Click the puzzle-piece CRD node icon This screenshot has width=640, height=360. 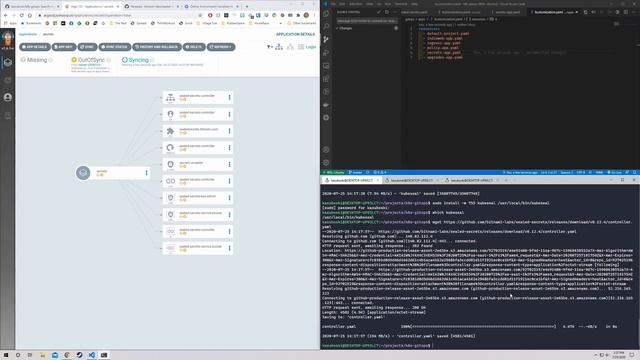[170, 131]
